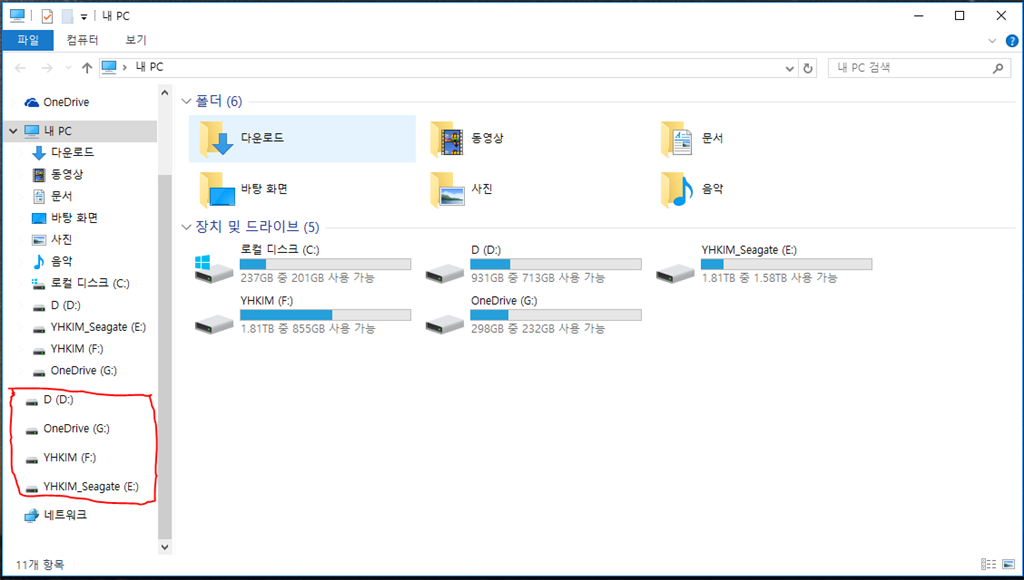Click the Help question mark icon
The width and height of the screenshot is (1024, 580).
pos(1012,40)
